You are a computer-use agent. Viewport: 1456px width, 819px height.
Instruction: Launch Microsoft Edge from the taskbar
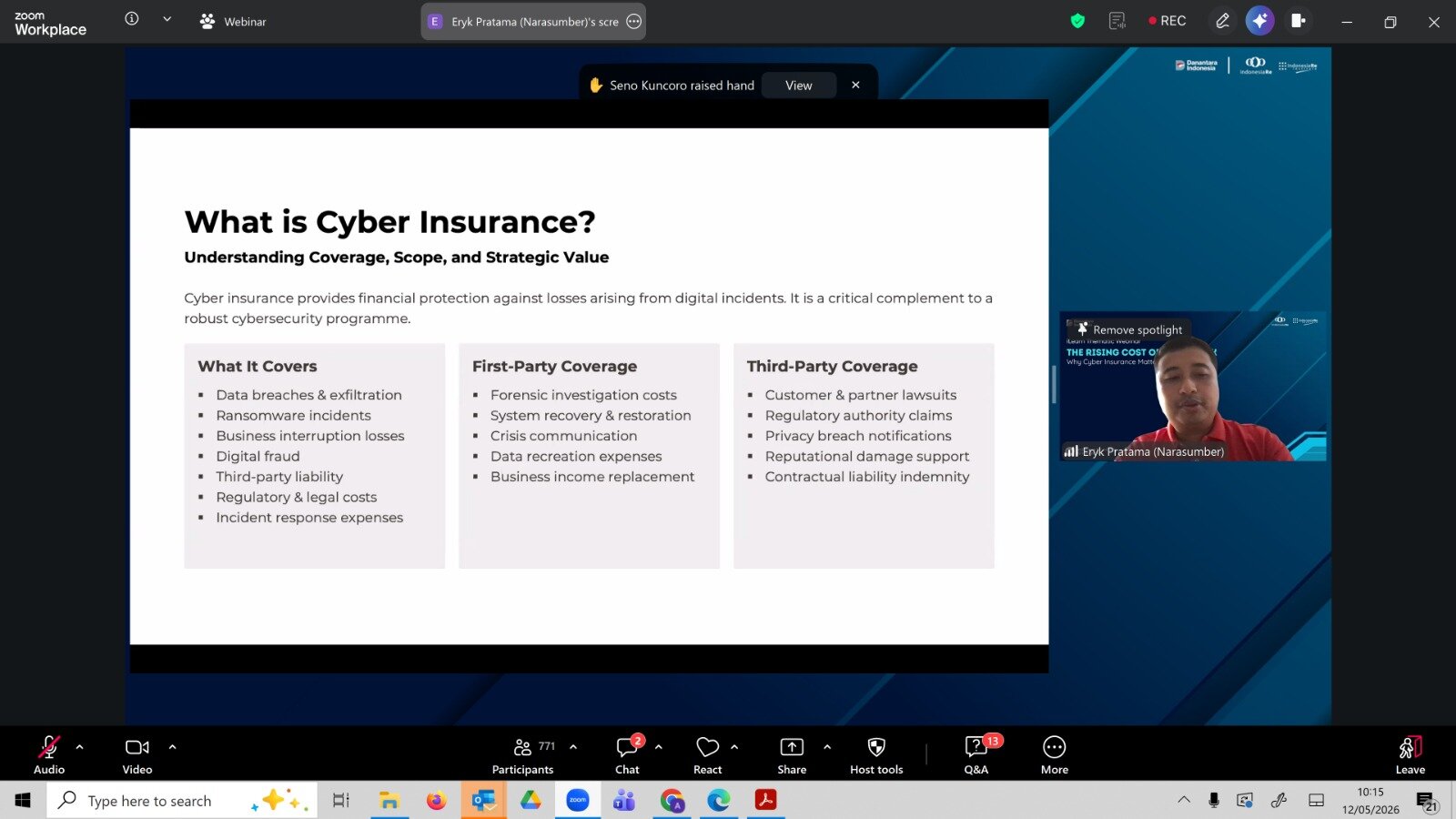tap(719, 801)
